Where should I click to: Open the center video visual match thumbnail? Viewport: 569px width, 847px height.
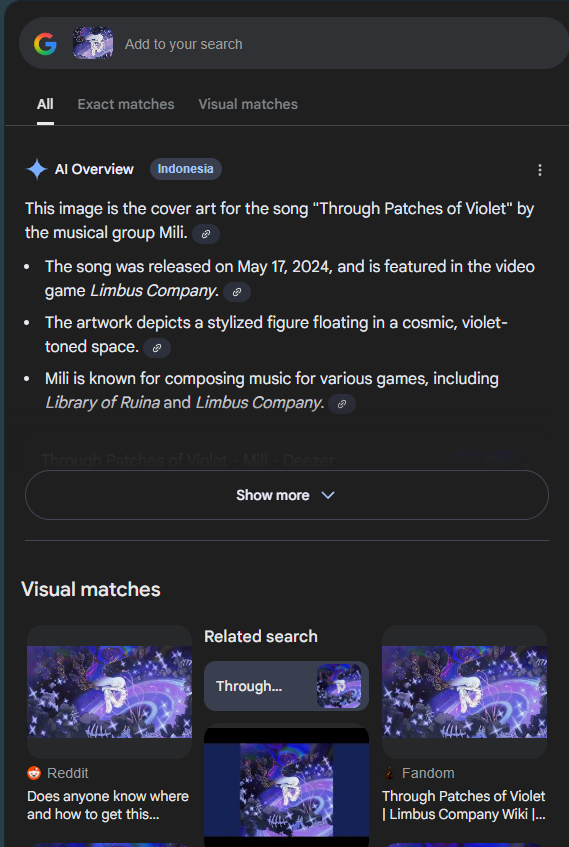tap(286, 786)
